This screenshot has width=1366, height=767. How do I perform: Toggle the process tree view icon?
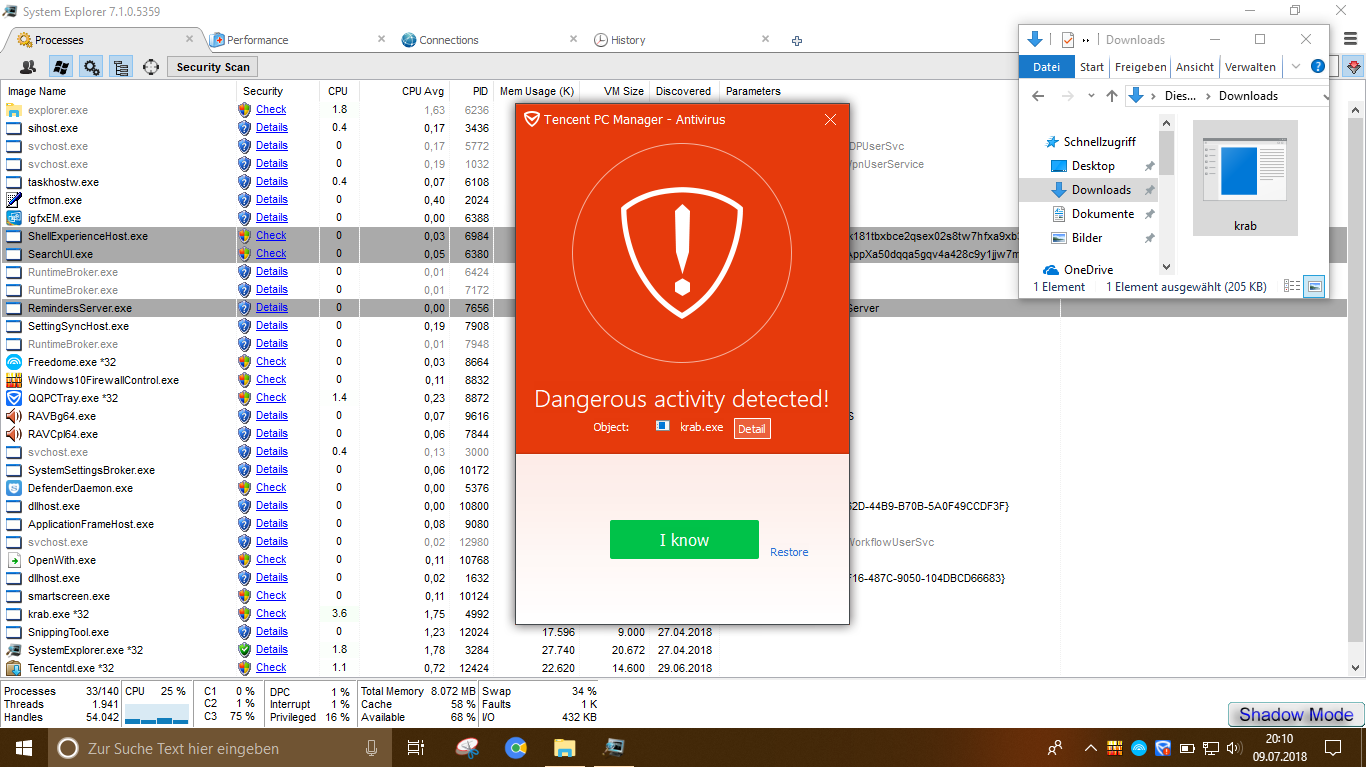[x=121, y=67]
